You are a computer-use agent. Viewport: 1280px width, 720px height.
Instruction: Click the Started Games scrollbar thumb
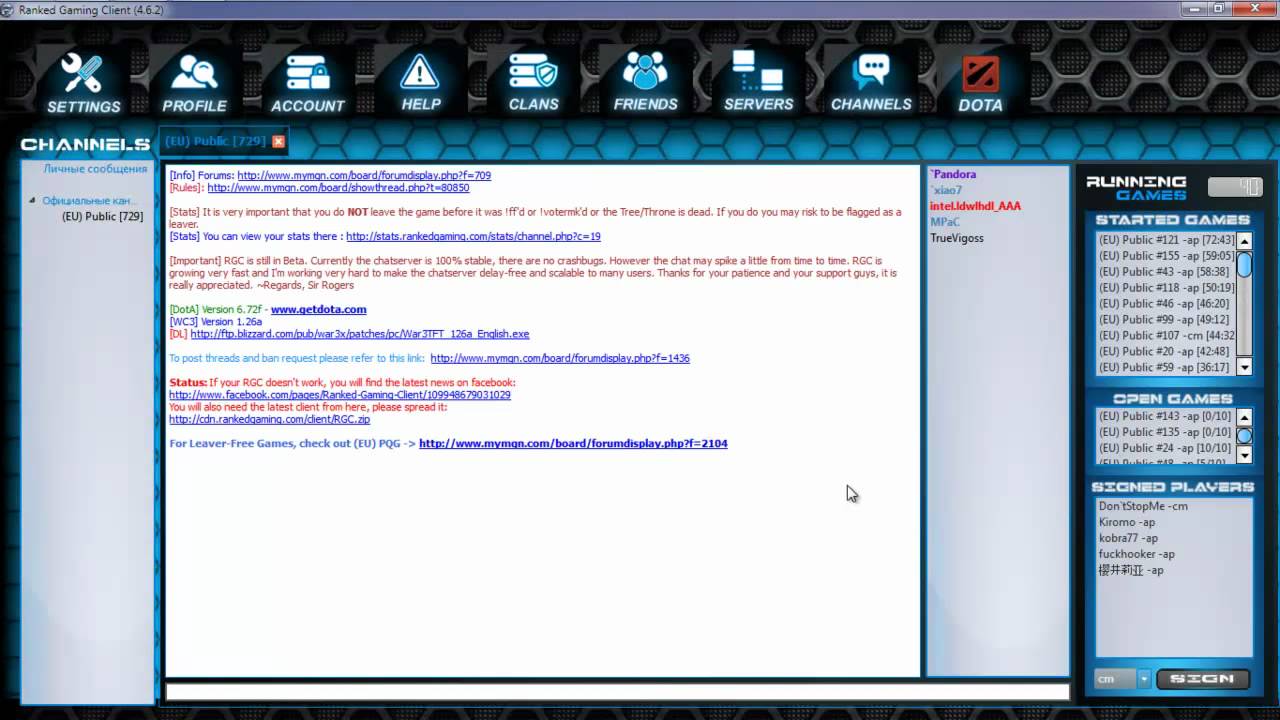(x=1244, y=264)
